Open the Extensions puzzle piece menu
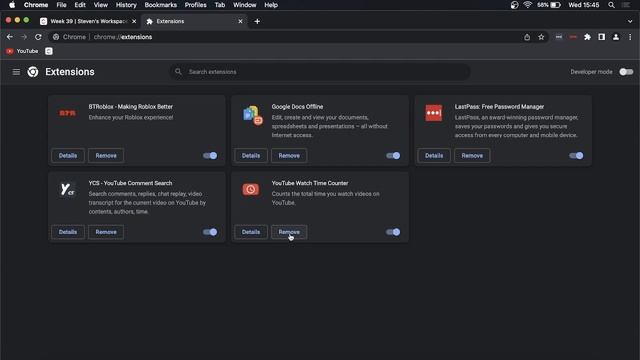640x360 pixels. [x=587, y=37]
